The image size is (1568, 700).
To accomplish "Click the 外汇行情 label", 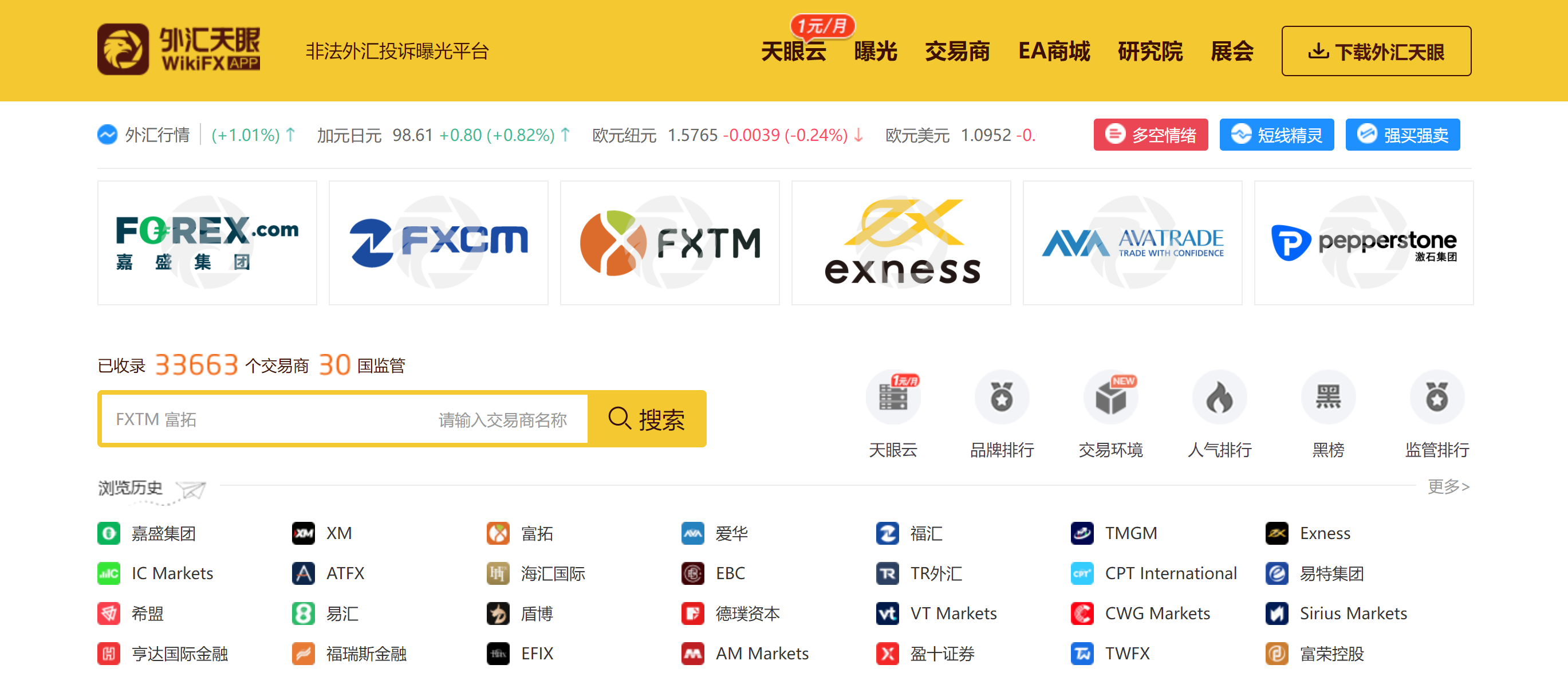I will click(x=157, y=135).
